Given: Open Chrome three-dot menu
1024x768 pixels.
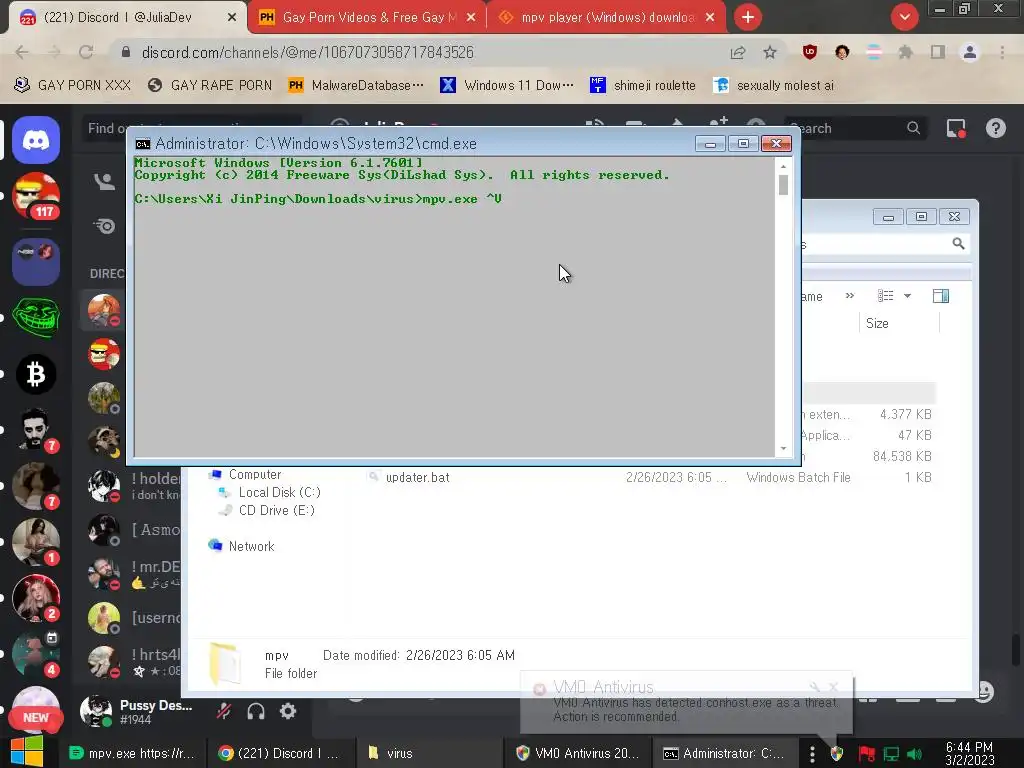Looking at the screenshot, I should pos(1002,52).
